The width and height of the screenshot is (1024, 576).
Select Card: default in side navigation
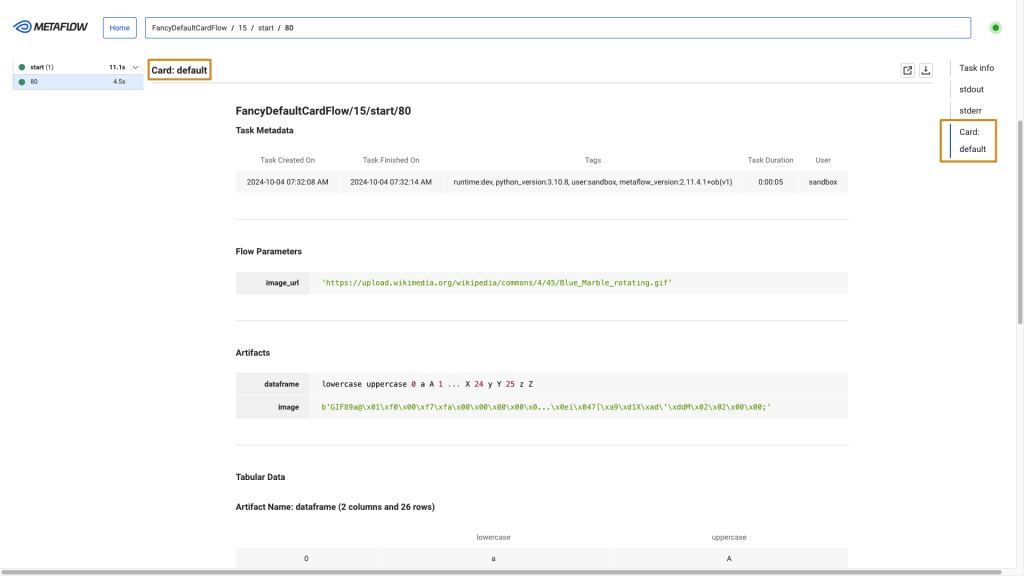click(x=972, y=140)
